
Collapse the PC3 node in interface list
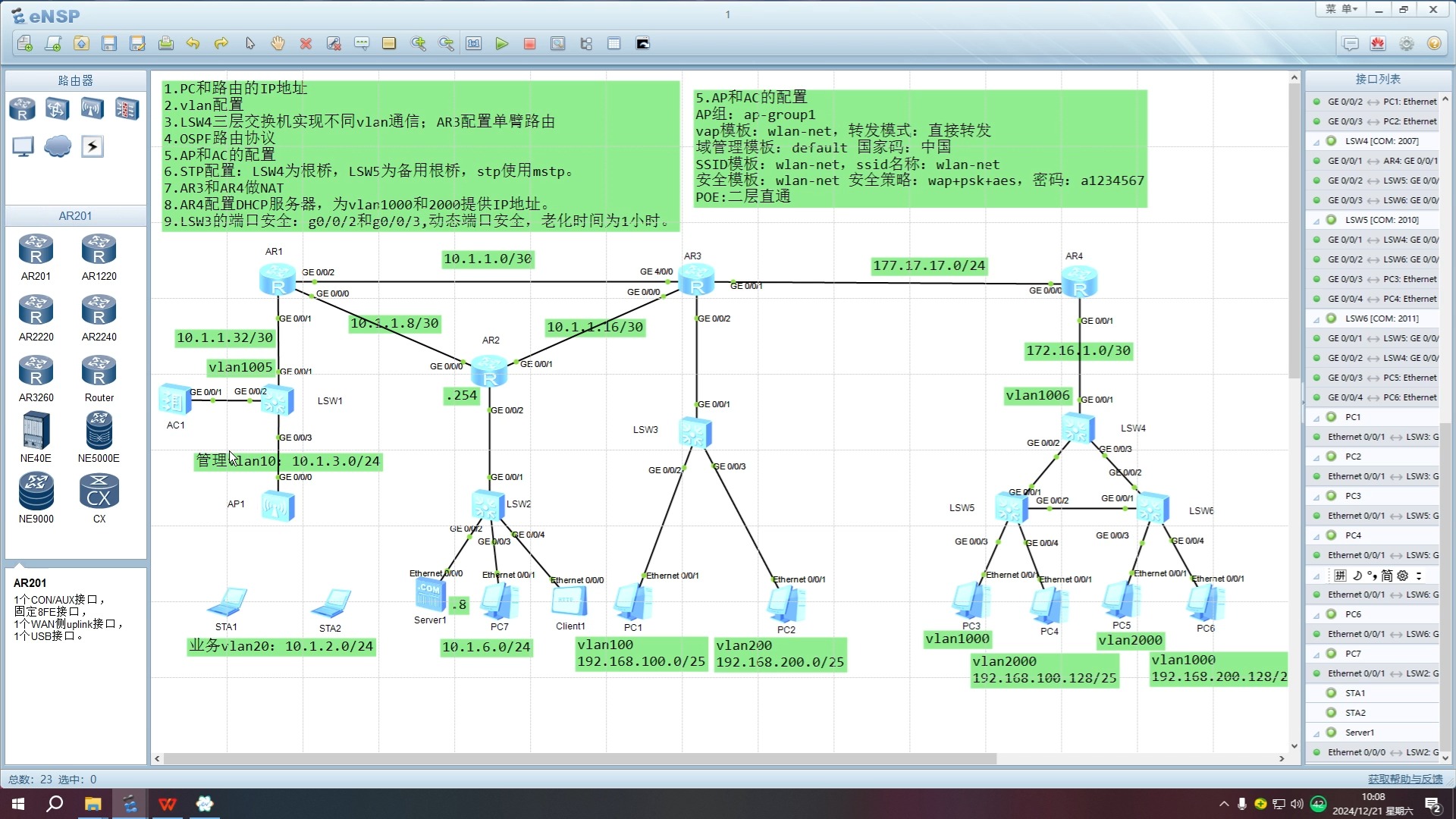(1316, 496)
